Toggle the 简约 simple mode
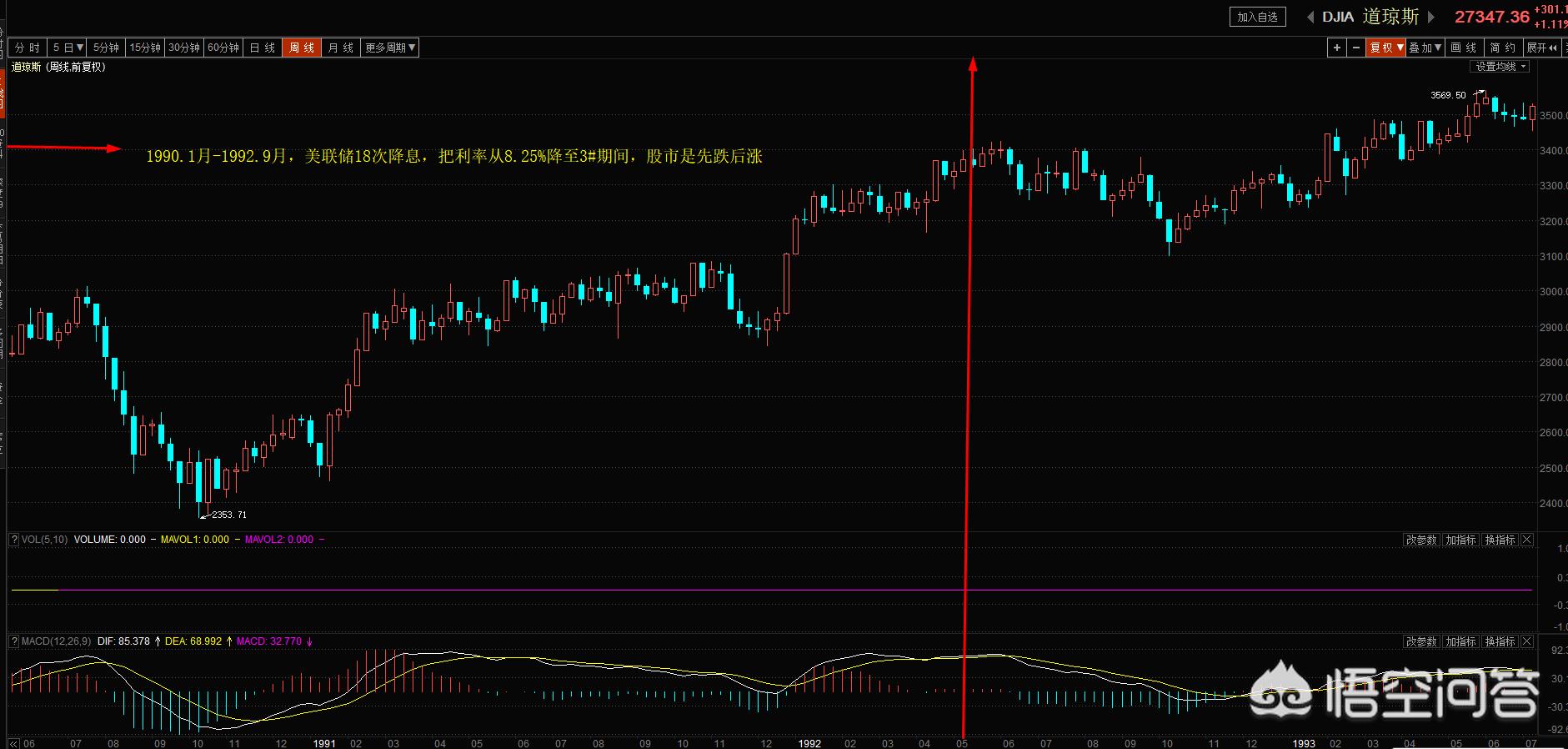Image resolution: width=1568 pixels, height=749 pixels. click(1504, 48)
